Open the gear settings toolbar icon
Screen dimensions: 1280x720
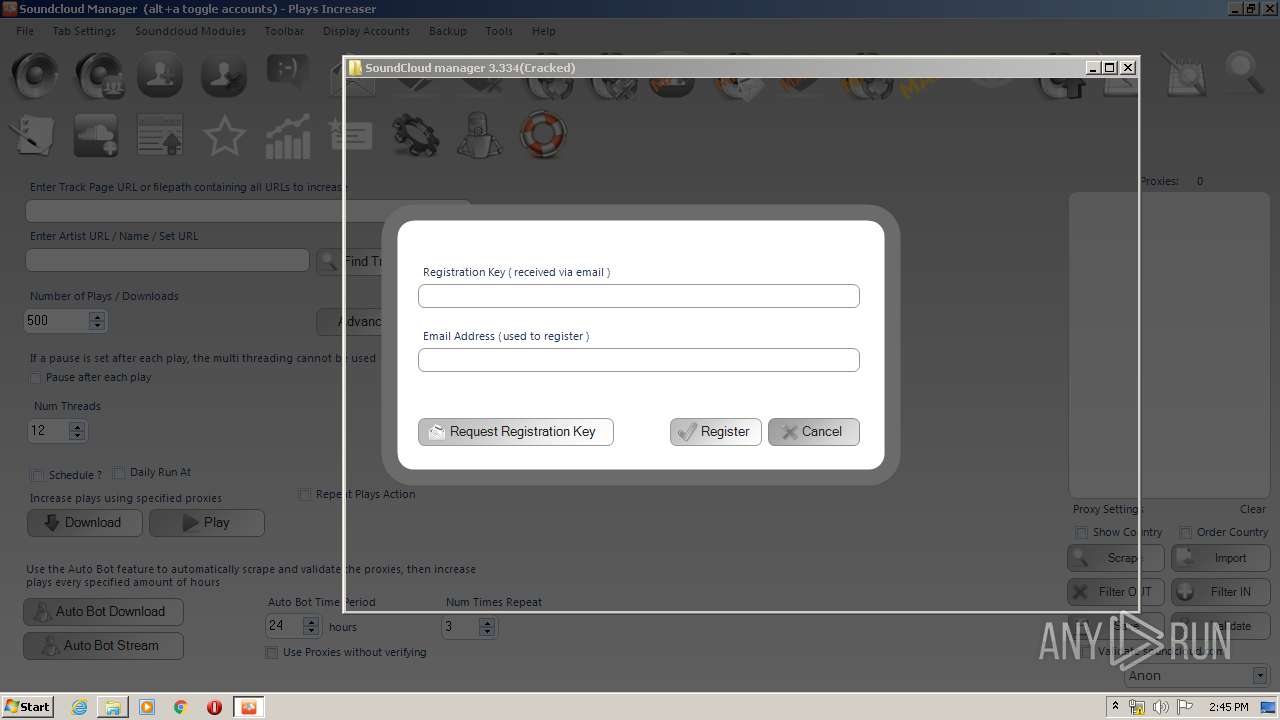coord(415,136)
